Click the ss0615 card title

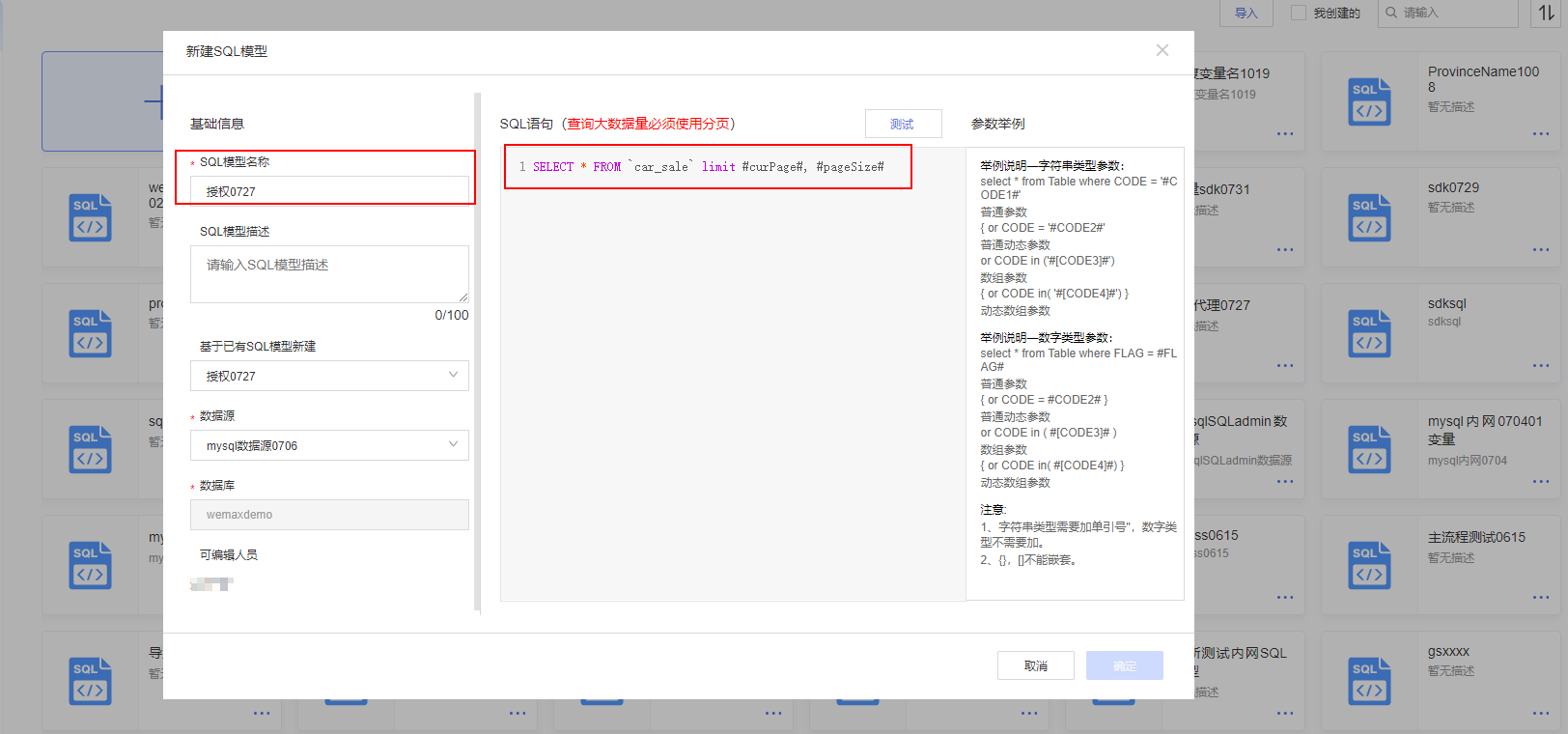pos(1217,535)
